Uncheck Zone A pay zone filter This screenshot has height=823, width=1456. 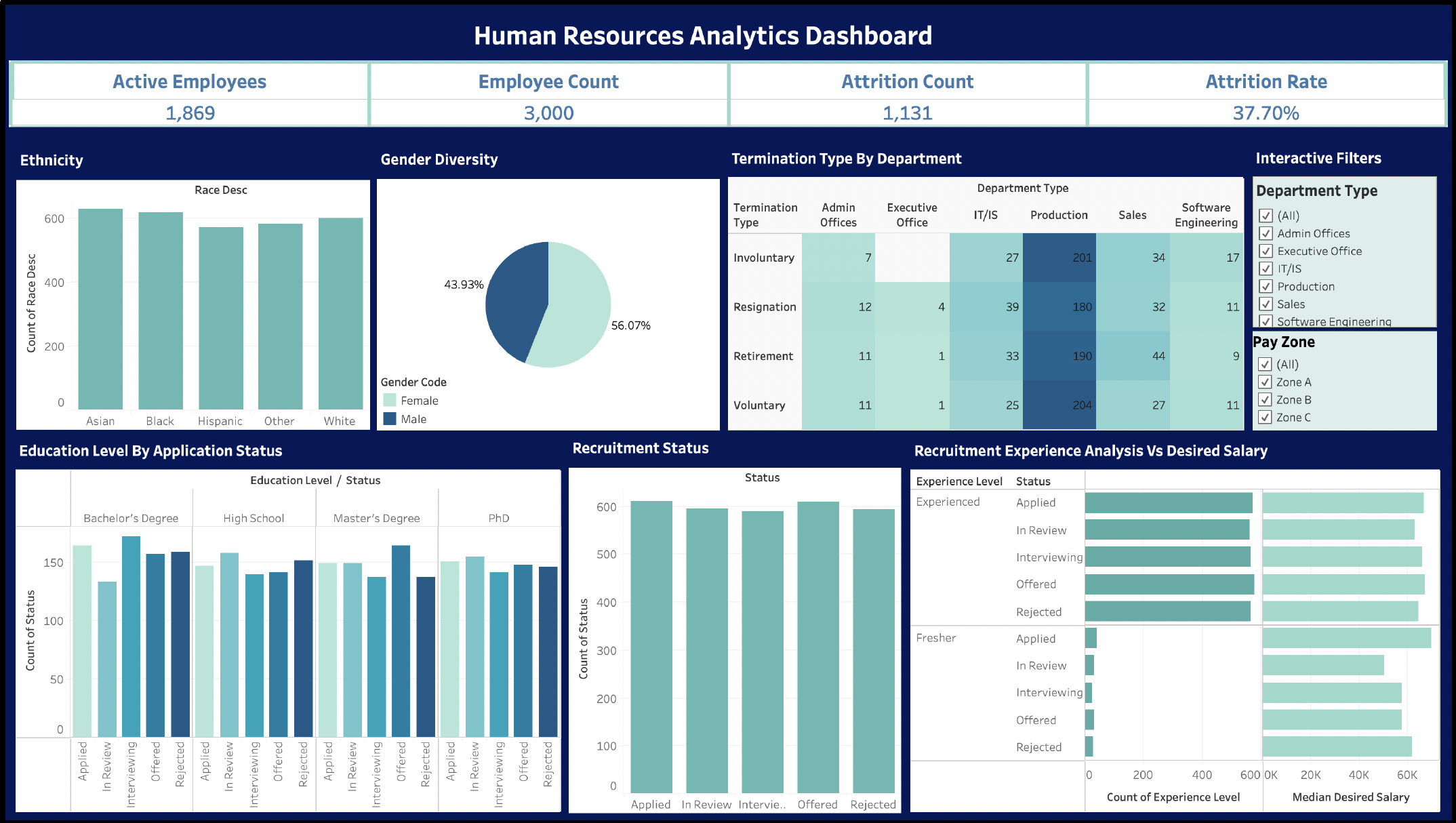coord(1265,382)
